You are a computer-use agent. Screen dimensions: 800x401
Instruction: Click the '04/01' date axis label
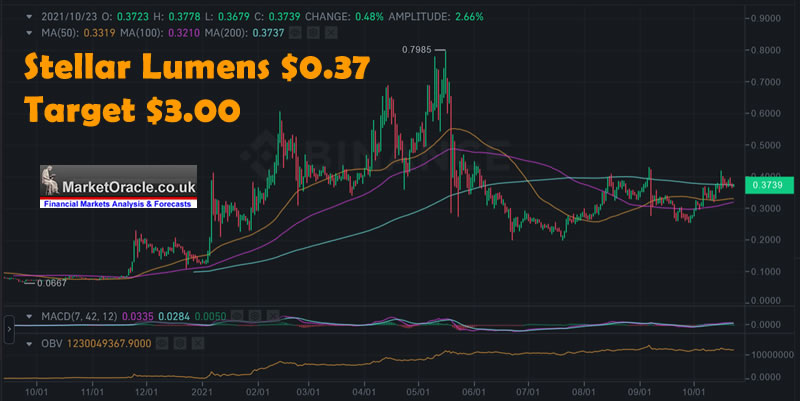click(x=364, y=392)
